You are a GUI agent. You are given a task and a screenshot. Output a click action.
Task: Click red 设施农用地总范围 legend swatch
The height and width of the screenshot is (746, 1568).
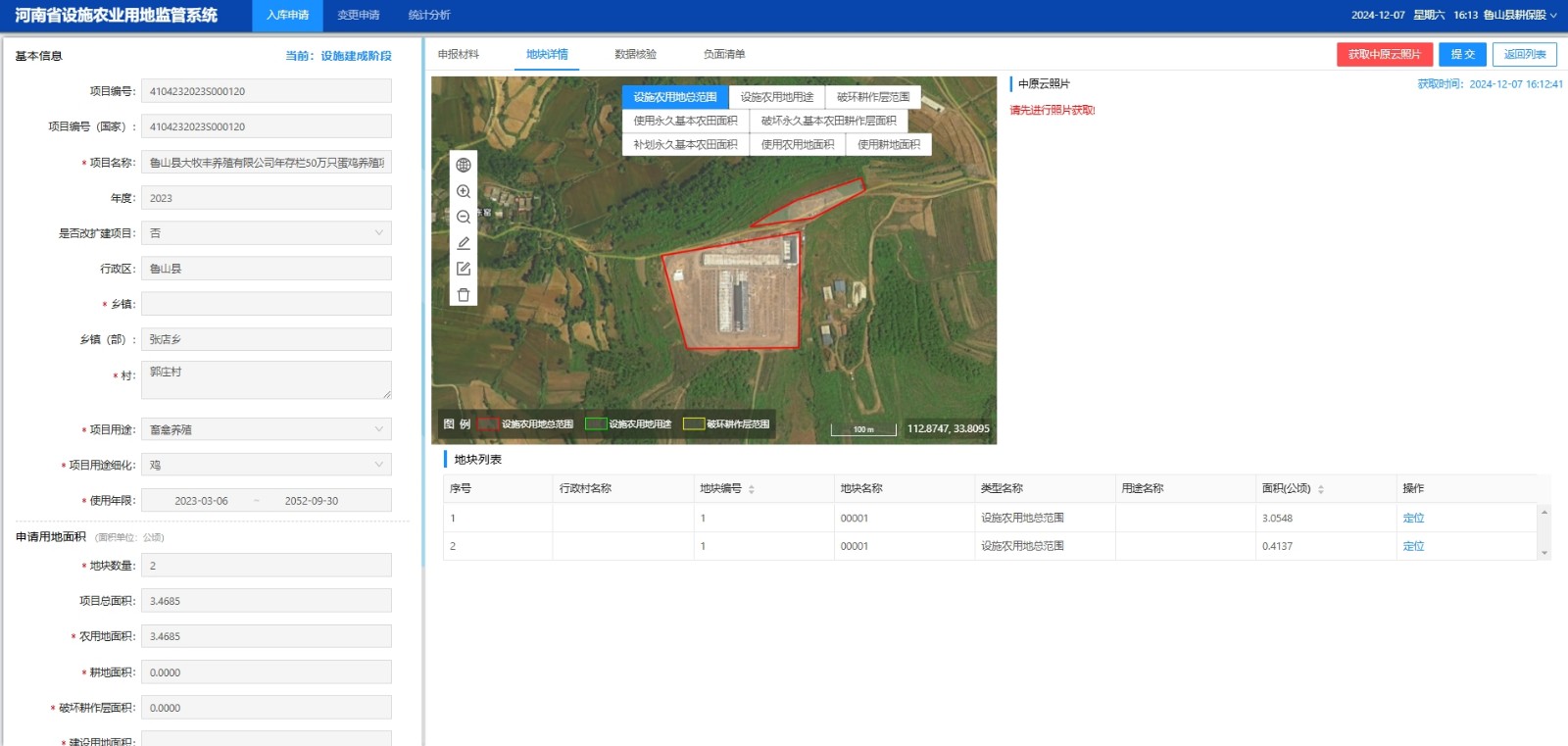[488, 424]
